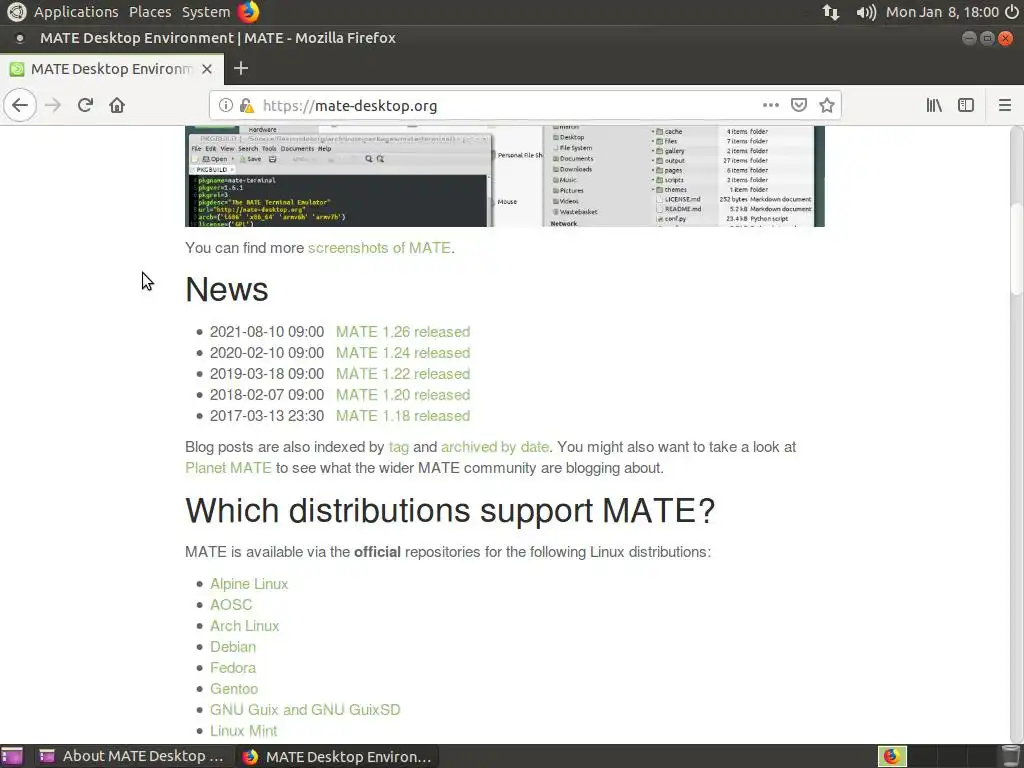The width and height of the screenshot is (1024, 768).
Task: Open GNU Guix and GNU GuixSD link
Action: tap(305, 709)
